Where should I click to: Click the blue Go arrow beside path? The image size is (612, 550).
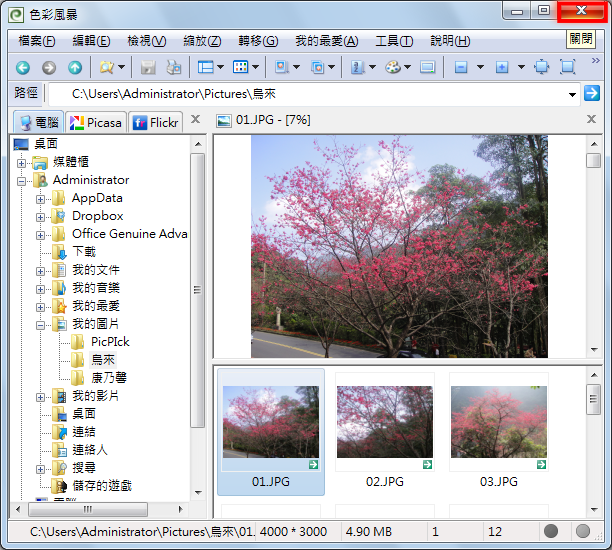(x=592, y=93)
